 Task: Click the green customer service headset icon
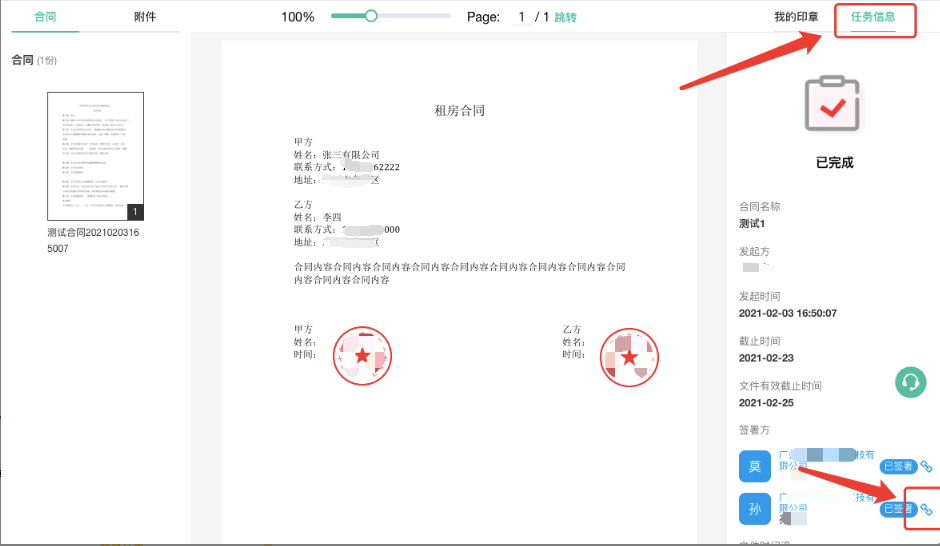(910, 382)
